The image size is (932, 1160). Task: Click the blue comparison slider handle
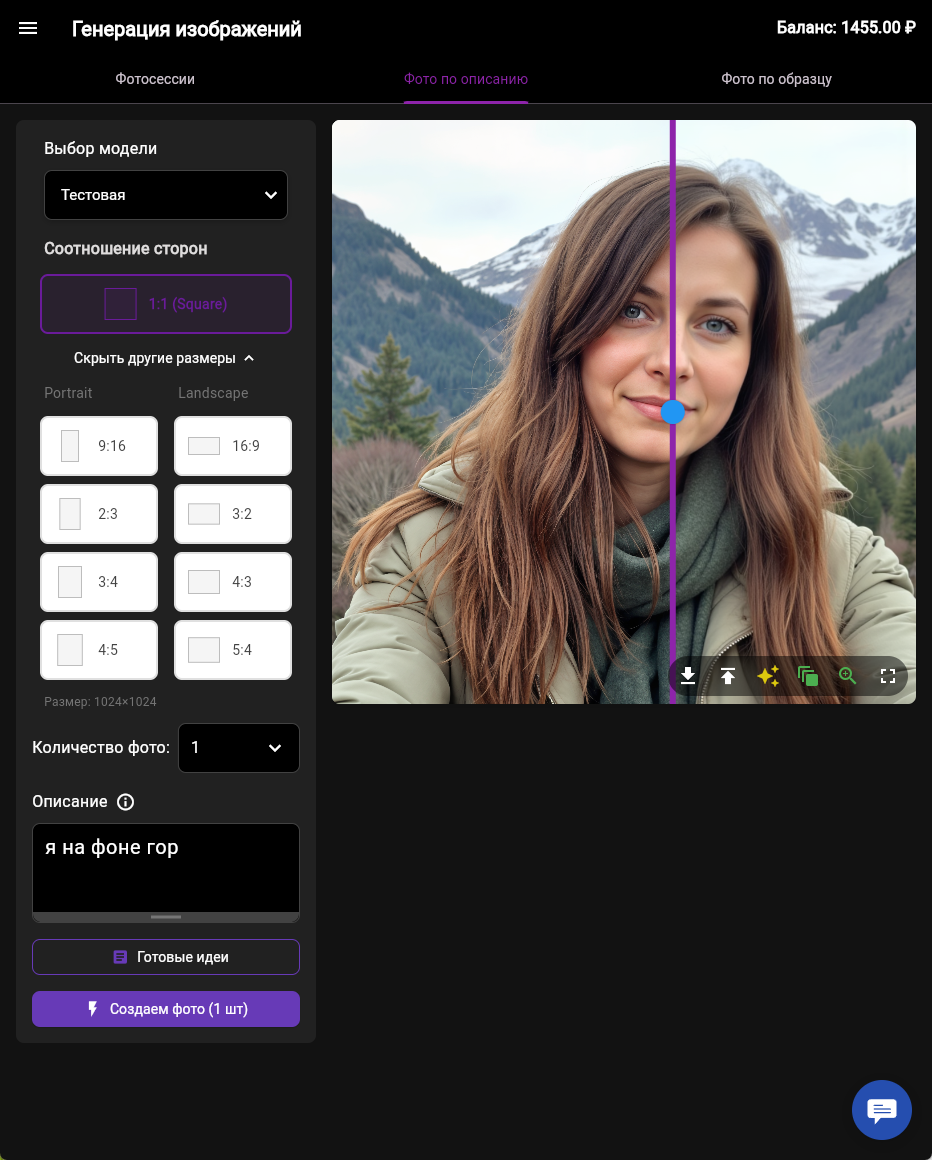coord(673,411)
